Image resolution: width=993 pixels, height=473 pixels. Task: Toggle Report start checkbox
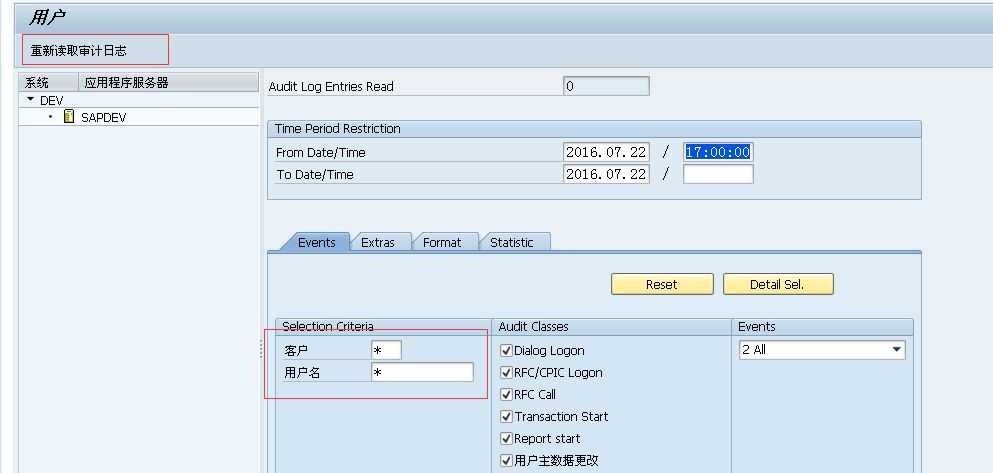(x=506, y=438)
